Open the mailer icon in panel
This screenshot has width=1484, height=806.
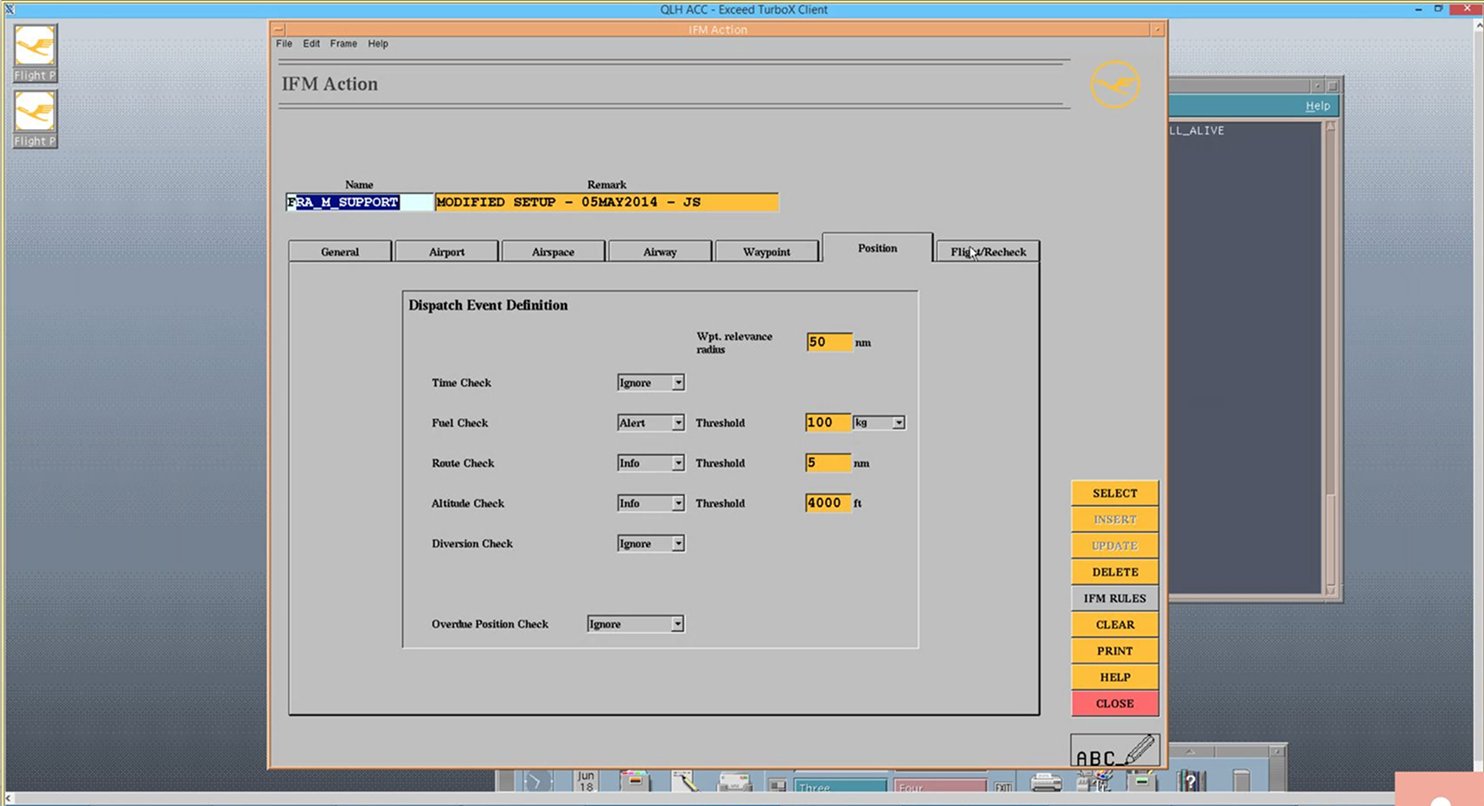[735, 781]
